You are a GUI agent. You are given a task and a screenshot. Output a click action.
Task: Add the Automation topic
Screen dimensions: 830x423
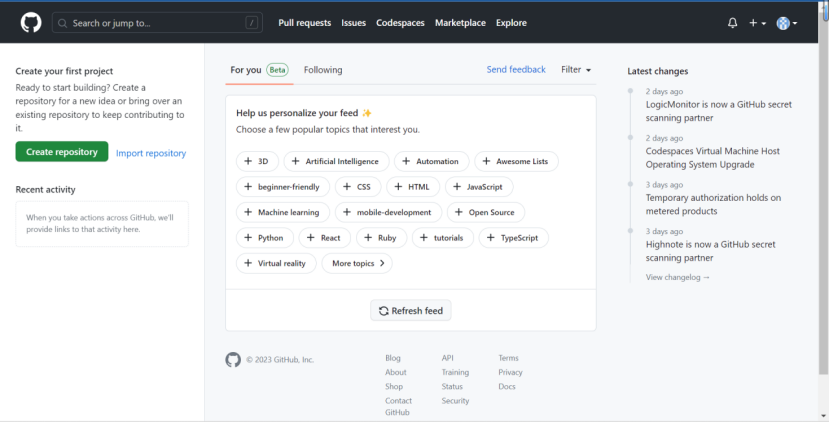click(431, 161)
